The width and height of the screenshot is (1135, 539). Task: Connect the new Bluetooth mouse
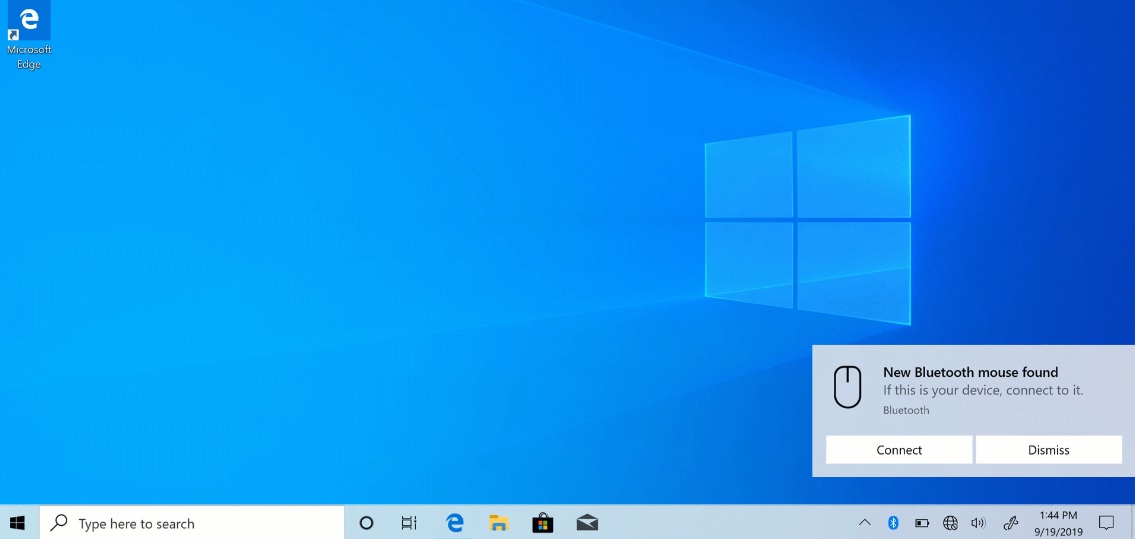899,450
